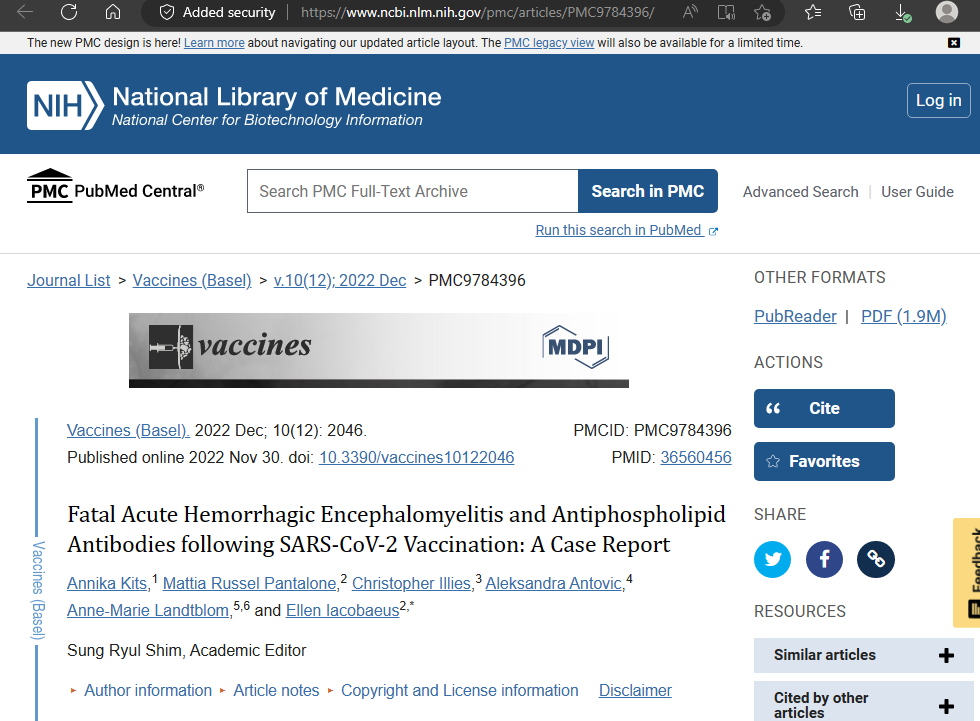This screenshot has height=721, width=980.
Task: Open the User Guide
Action: (918, 192)
